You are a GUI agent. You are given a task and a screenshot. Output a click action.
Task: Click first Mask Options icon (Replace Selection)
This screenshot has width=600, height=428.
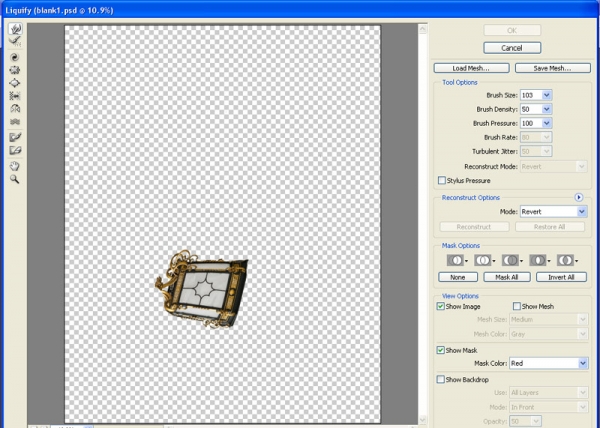pyautogui.click(x=456, y=260)
